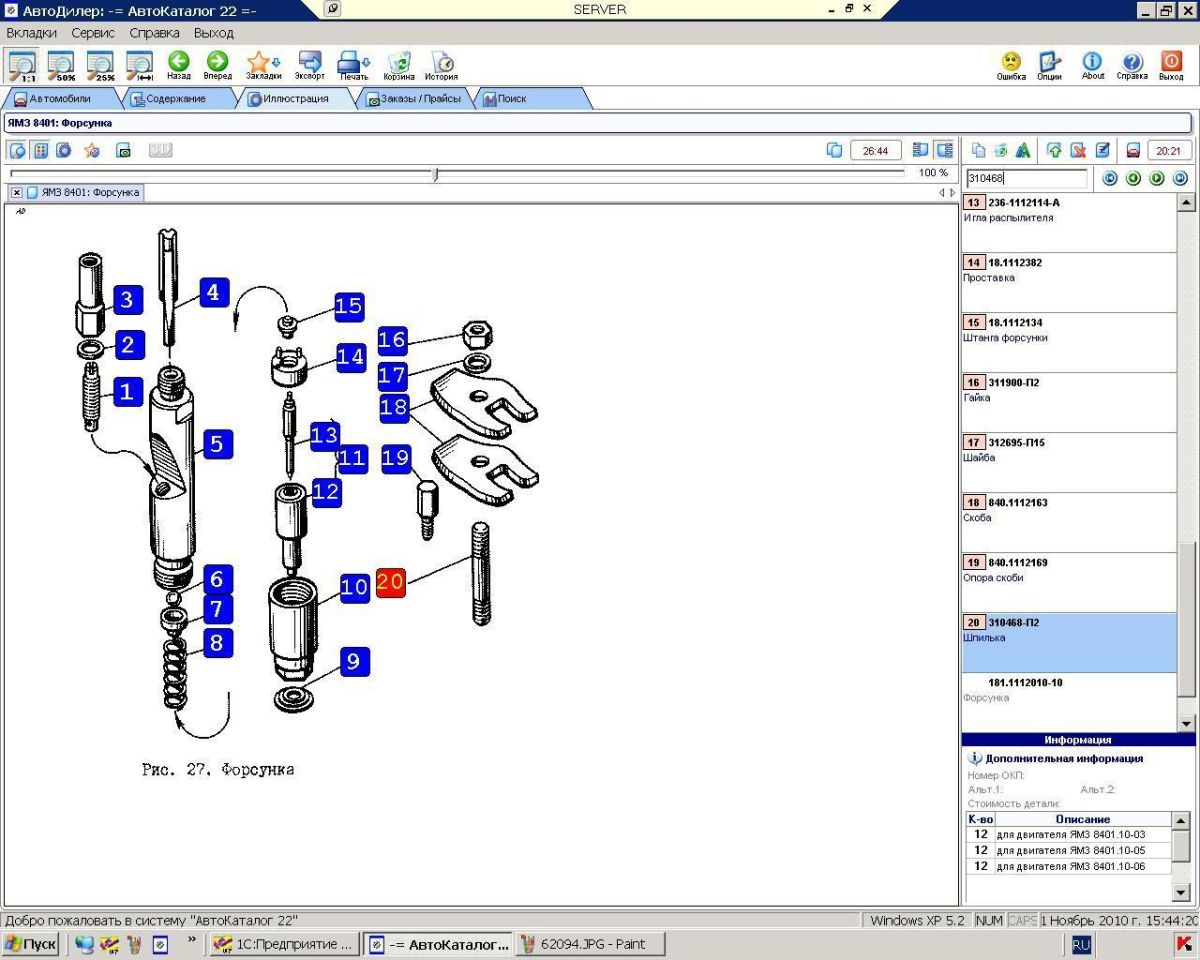Screen dimensions: 1200x960
Task: Set illustration zoom to 25%
Action: pyautogui.click(x=101, y=66)
